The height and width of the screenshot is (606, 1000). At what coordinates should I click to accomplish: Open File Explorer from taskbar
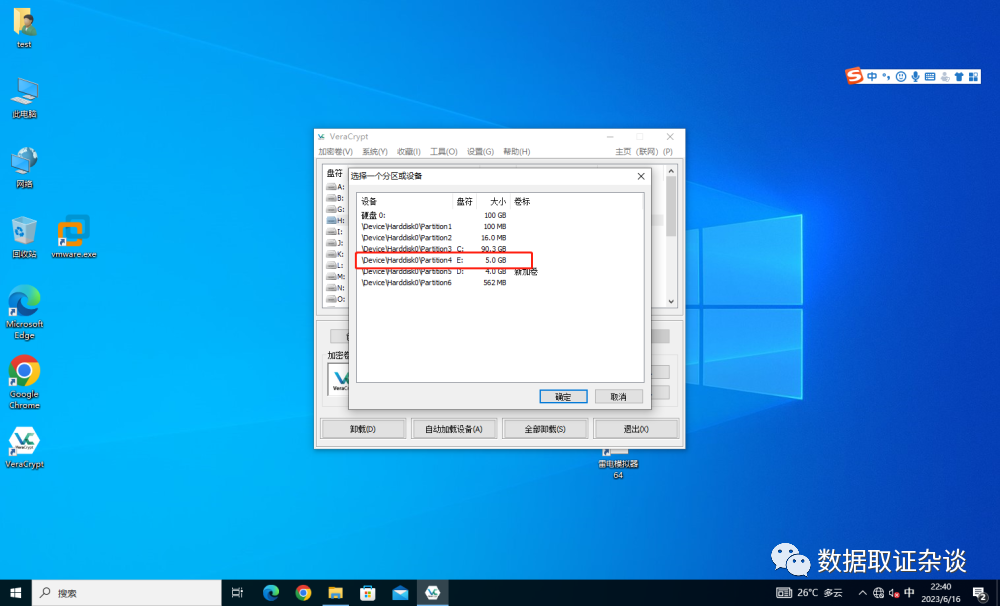click(335, 593)
